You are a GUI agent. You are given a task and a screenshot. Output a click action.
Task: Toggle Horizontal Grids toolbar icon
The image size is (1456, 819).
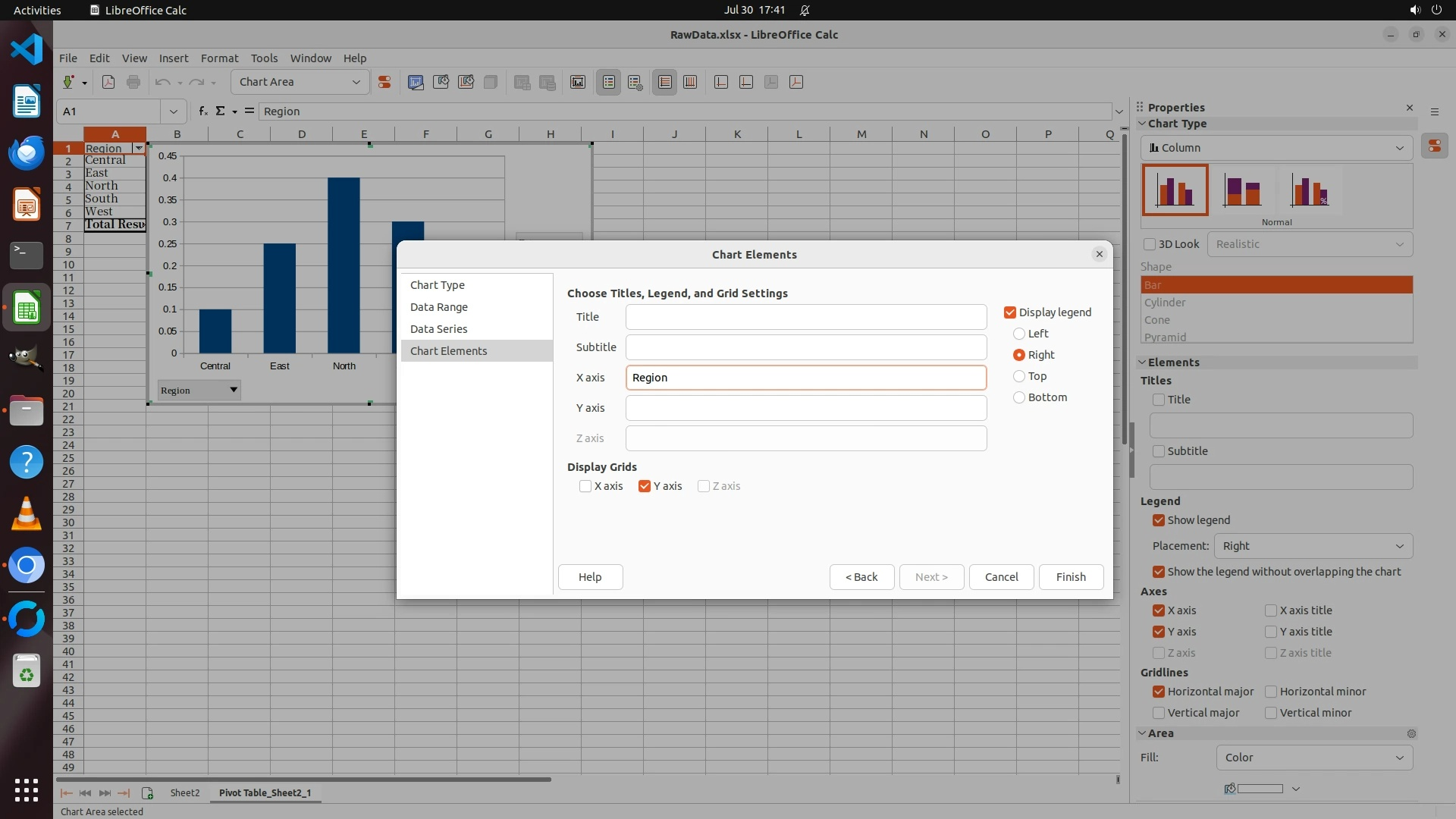tap(665, 82)
